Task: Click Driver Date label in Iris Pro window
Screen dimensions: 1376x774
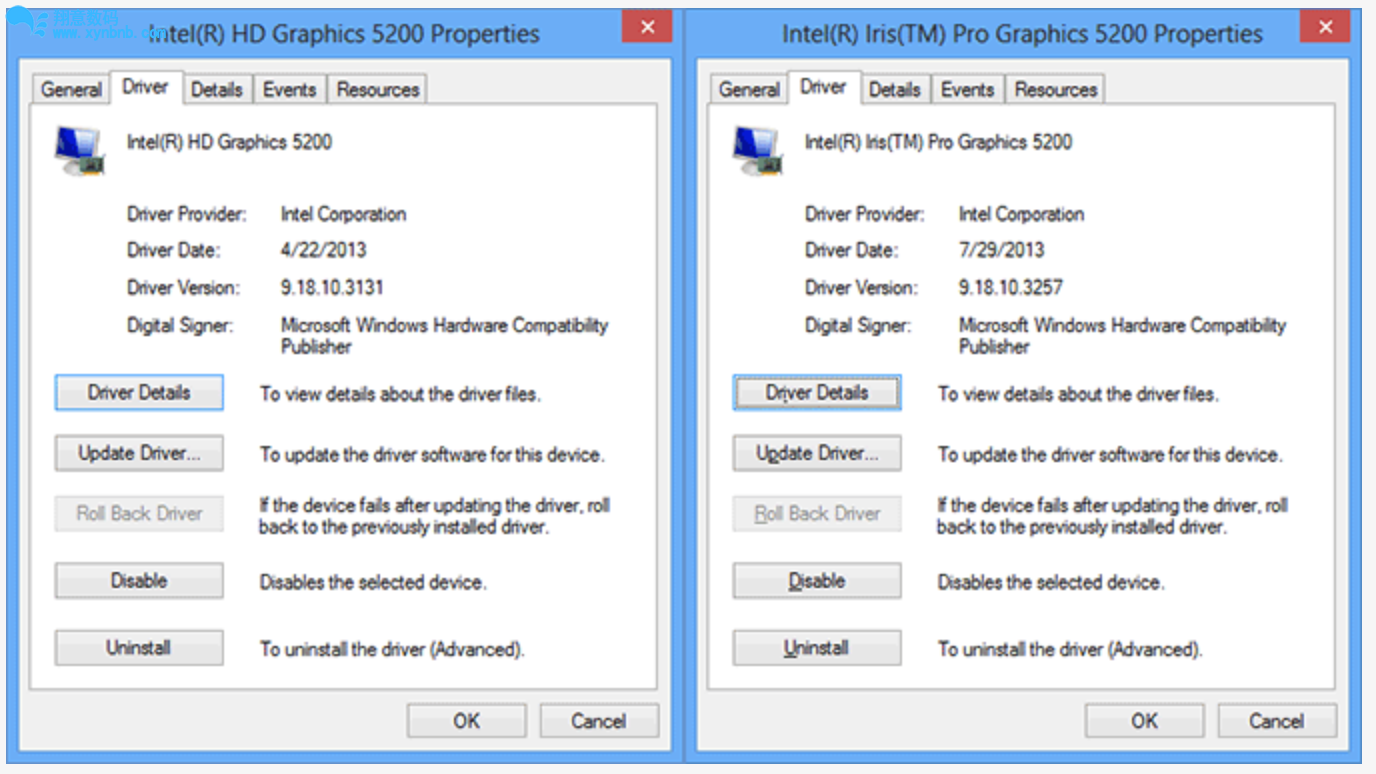Action: (x=851, y=250)
